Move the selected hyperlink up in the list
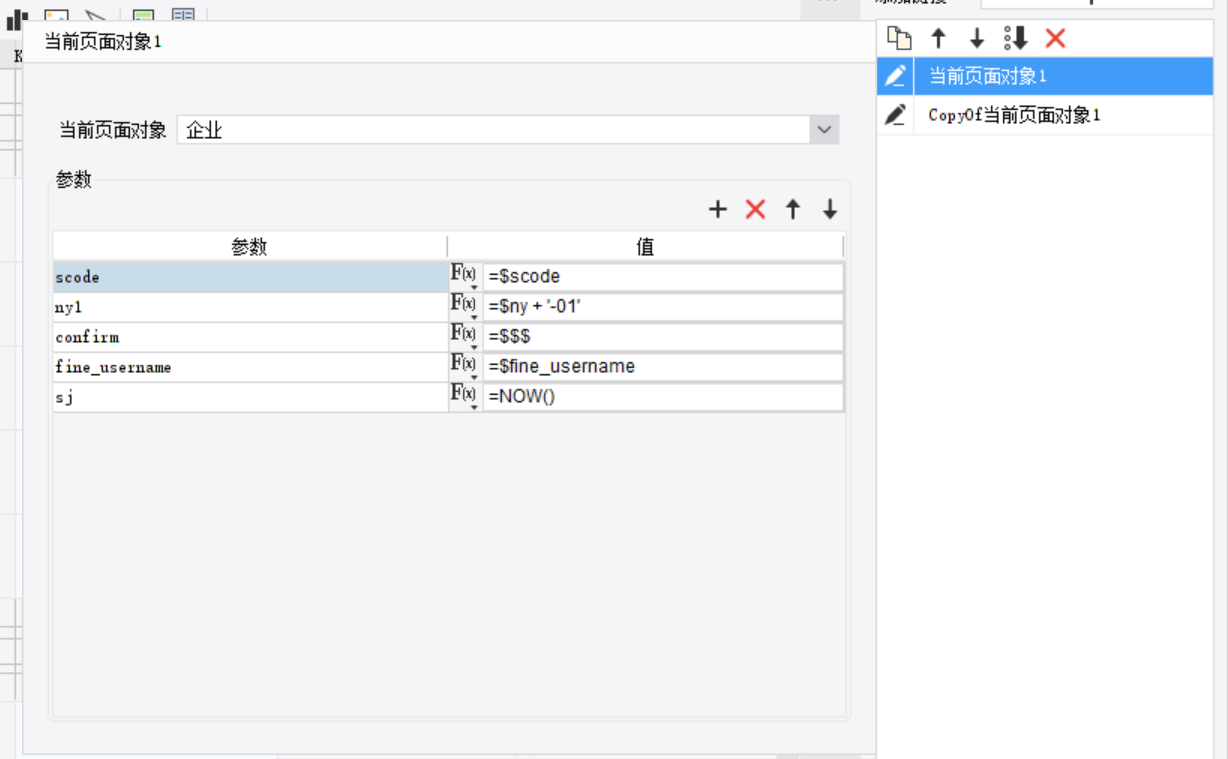The width and height of the screenshot is (1228, 759). click(x=938, y=39)
